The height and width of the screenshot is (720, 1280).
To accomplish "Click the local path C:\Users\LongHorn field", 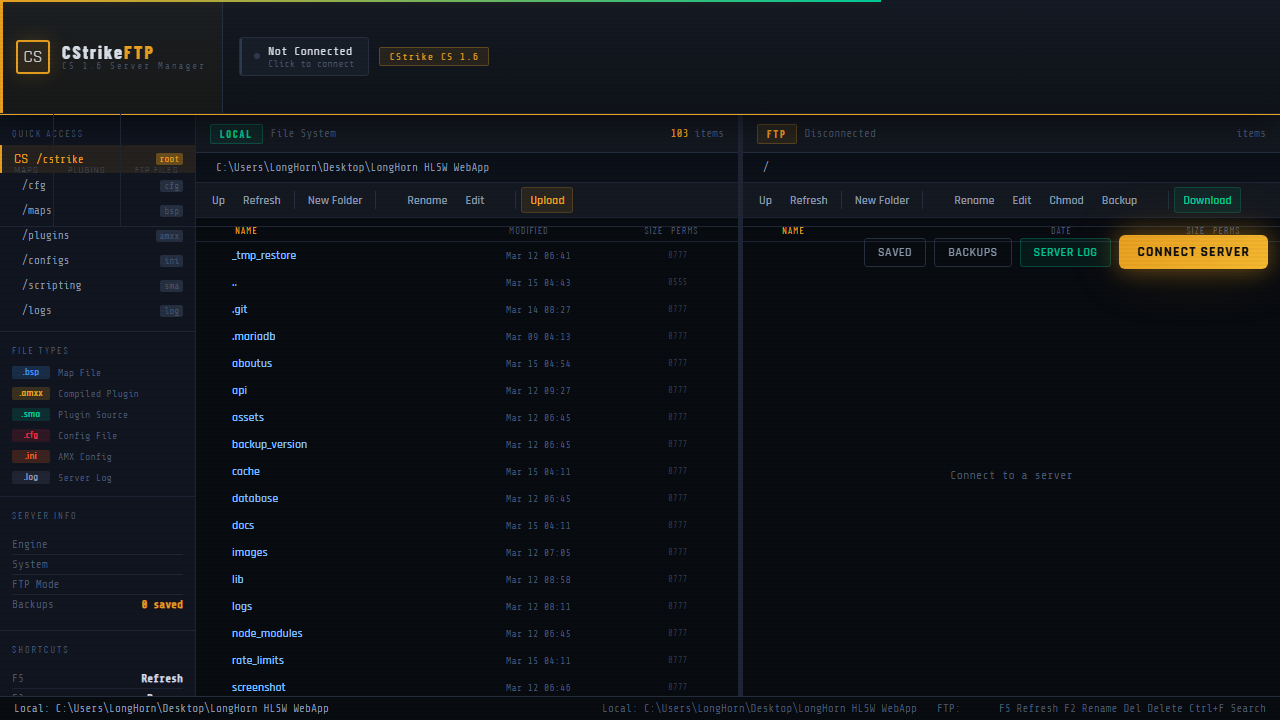I will (467, 167).
